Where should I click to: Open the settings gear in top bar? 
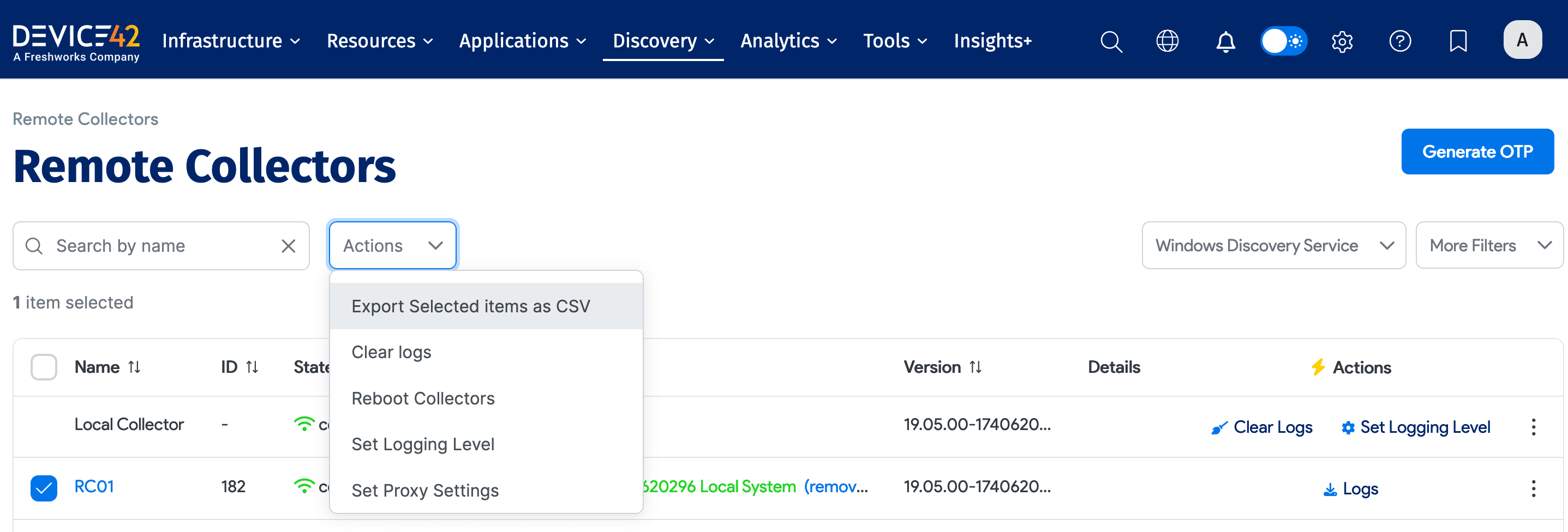pyautogui.click(x=1342, y=41)
